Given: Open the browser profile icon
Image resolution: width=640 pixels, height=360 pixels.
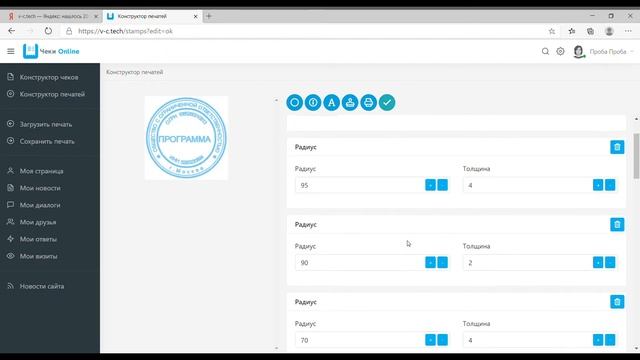Looking at the screenshot, I should tap(609, 31).
